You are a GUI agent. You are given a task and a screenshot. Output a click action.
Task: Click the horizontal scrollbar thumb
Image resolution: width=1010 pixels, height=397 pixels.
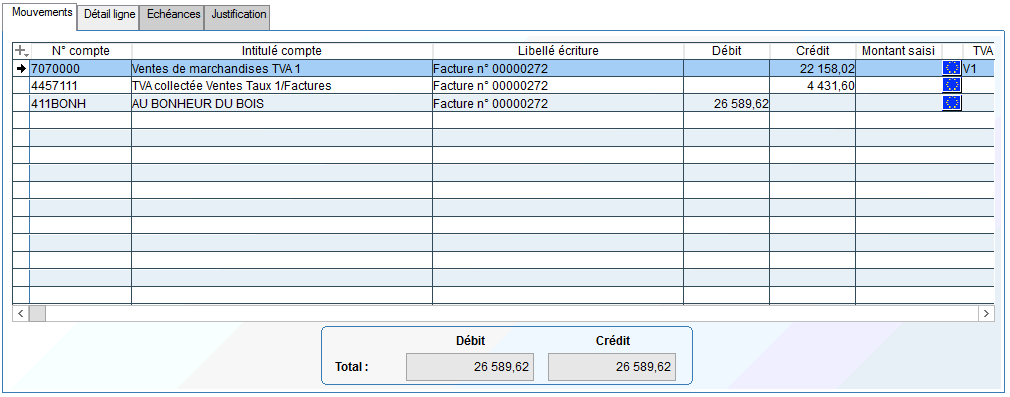click(37, 314)
